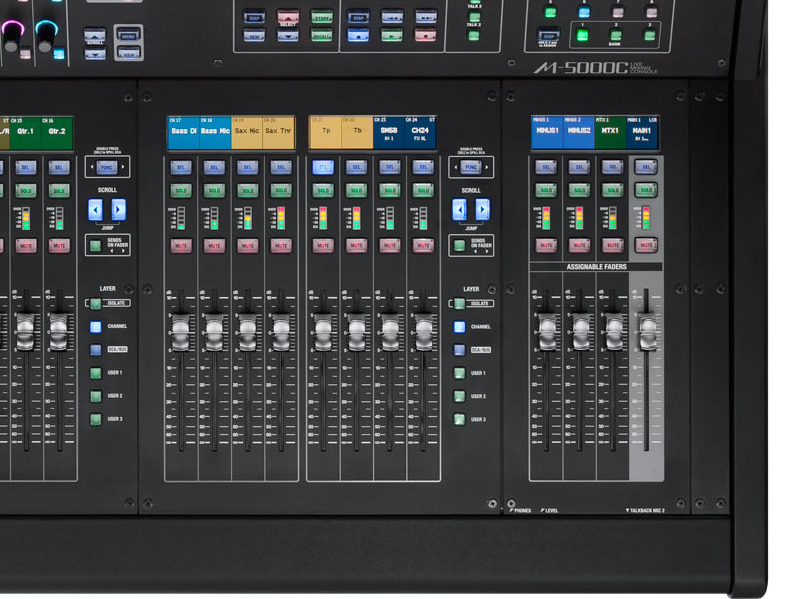Toggle SENDS ON FADER beside CH24
The width and height of the screenshot is (807, 599).
coord(459,245)
